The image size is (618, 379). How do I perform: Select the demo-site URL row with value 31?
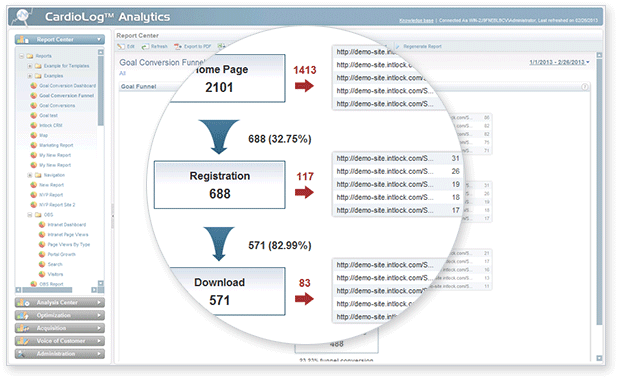click(398, 158)
